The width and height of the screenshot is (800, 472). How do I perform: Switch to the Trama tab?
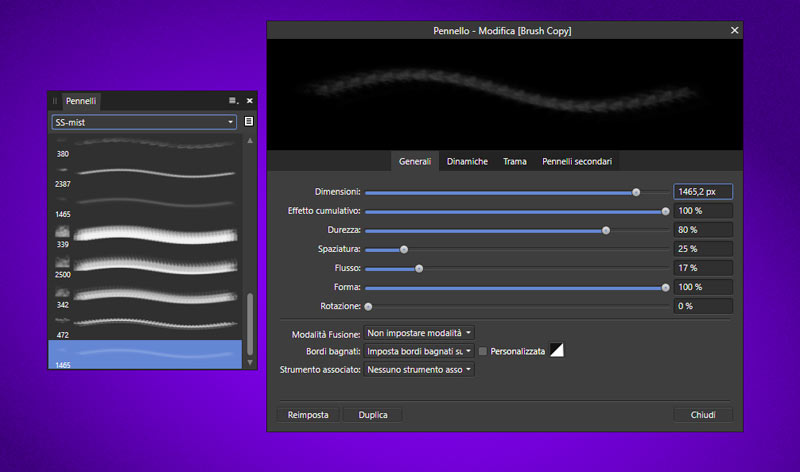(x=515, y=161)
